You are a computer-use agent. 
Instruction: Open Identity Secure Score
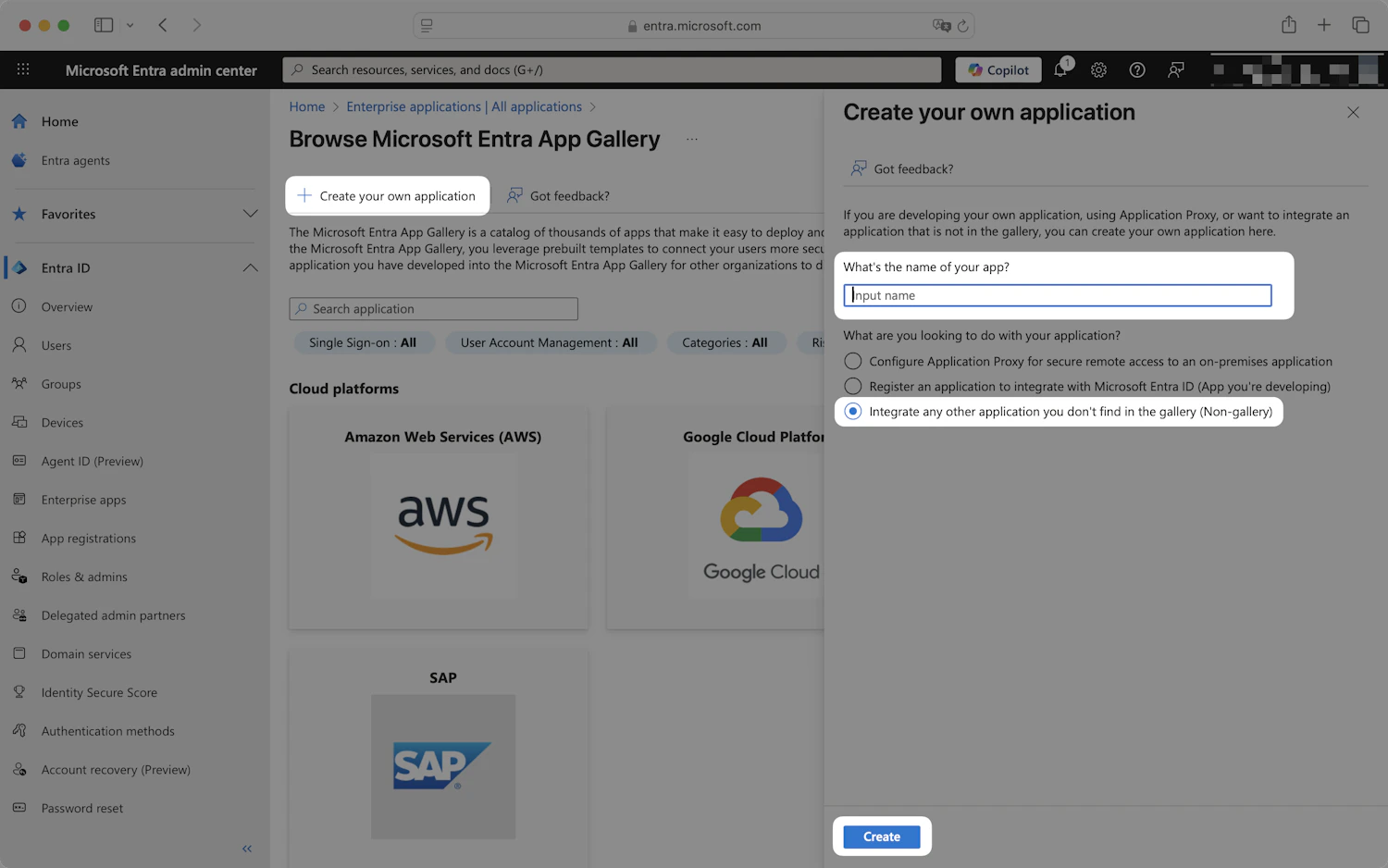click(99, 692)
